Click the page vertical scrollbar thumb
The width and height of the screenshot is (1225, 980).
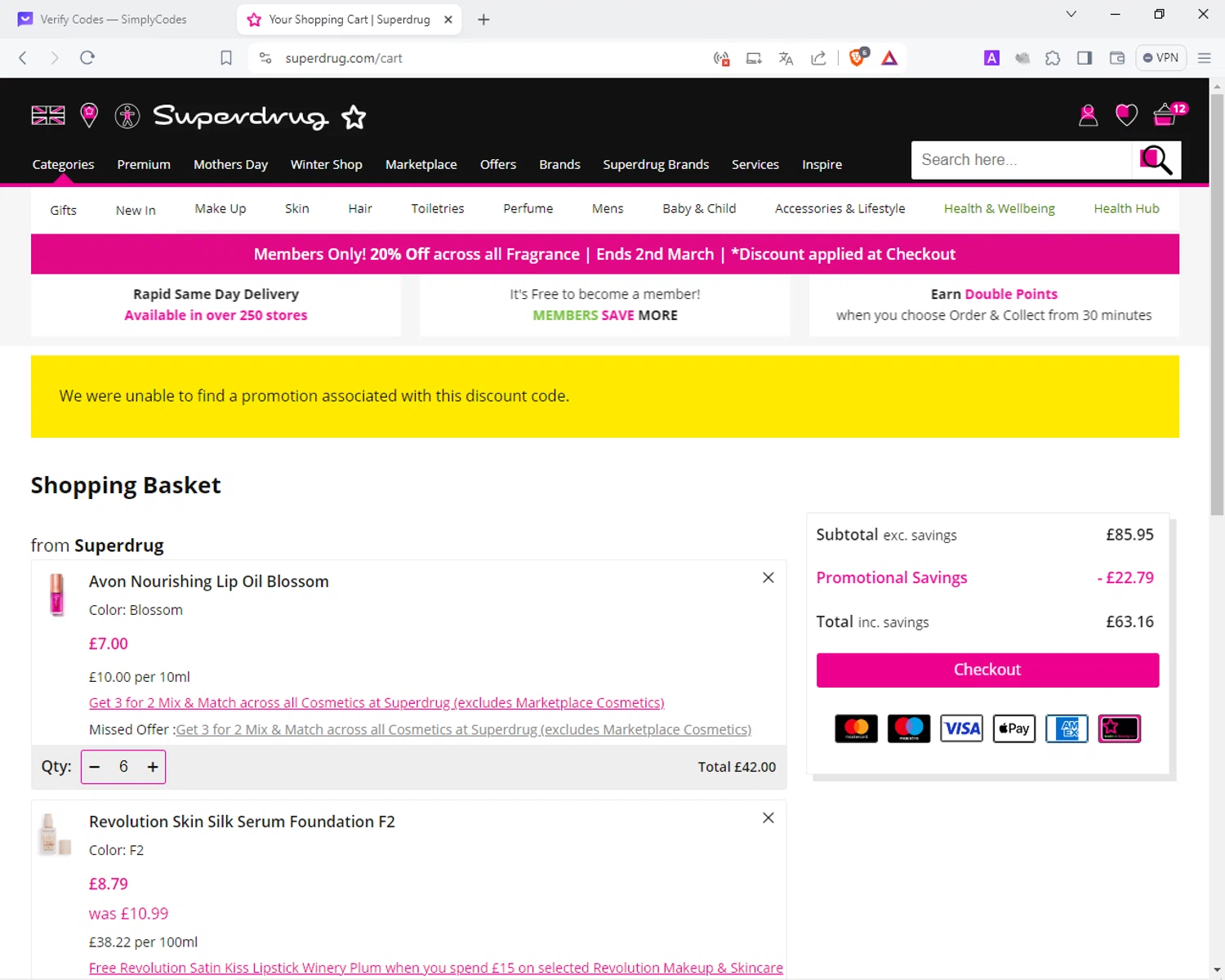(x=1217, y=305)
